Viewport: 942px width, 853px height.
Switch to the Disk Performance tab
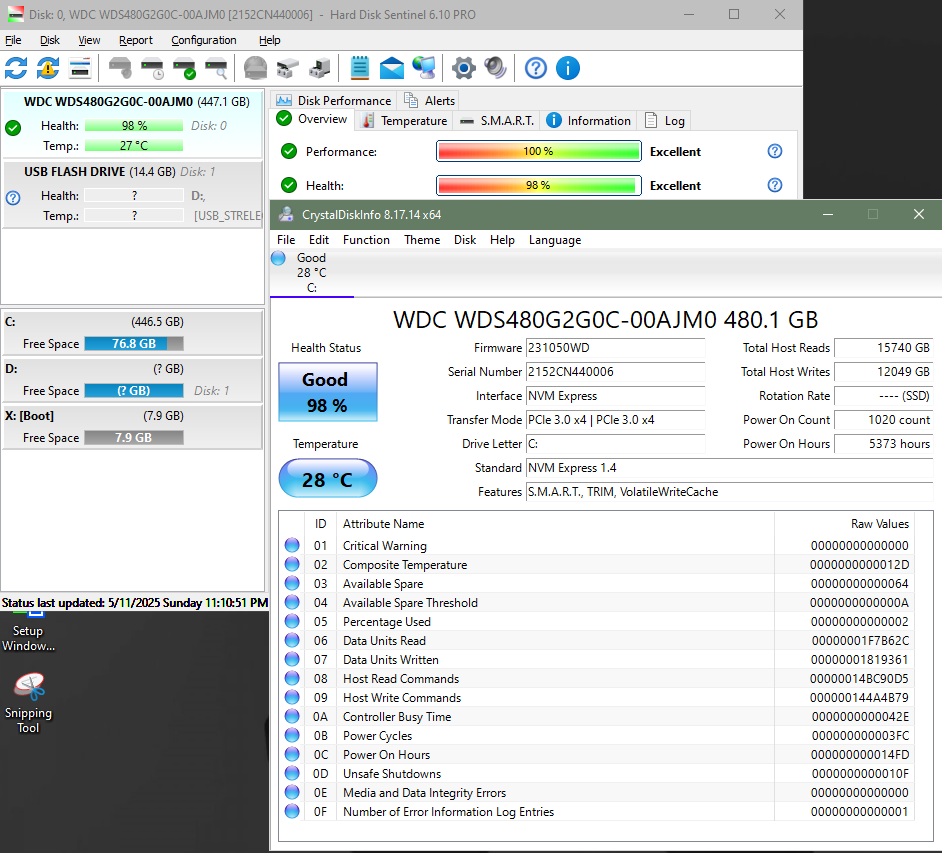pyautogui.click(x=334, y=100)
